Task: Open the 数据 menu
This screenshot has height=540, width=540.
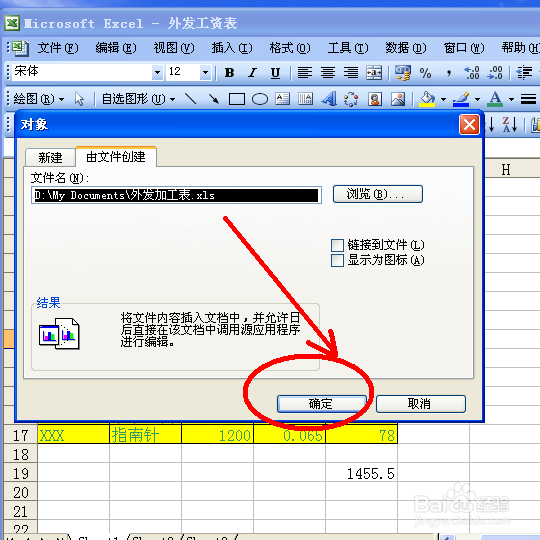Action: [406, 48]
